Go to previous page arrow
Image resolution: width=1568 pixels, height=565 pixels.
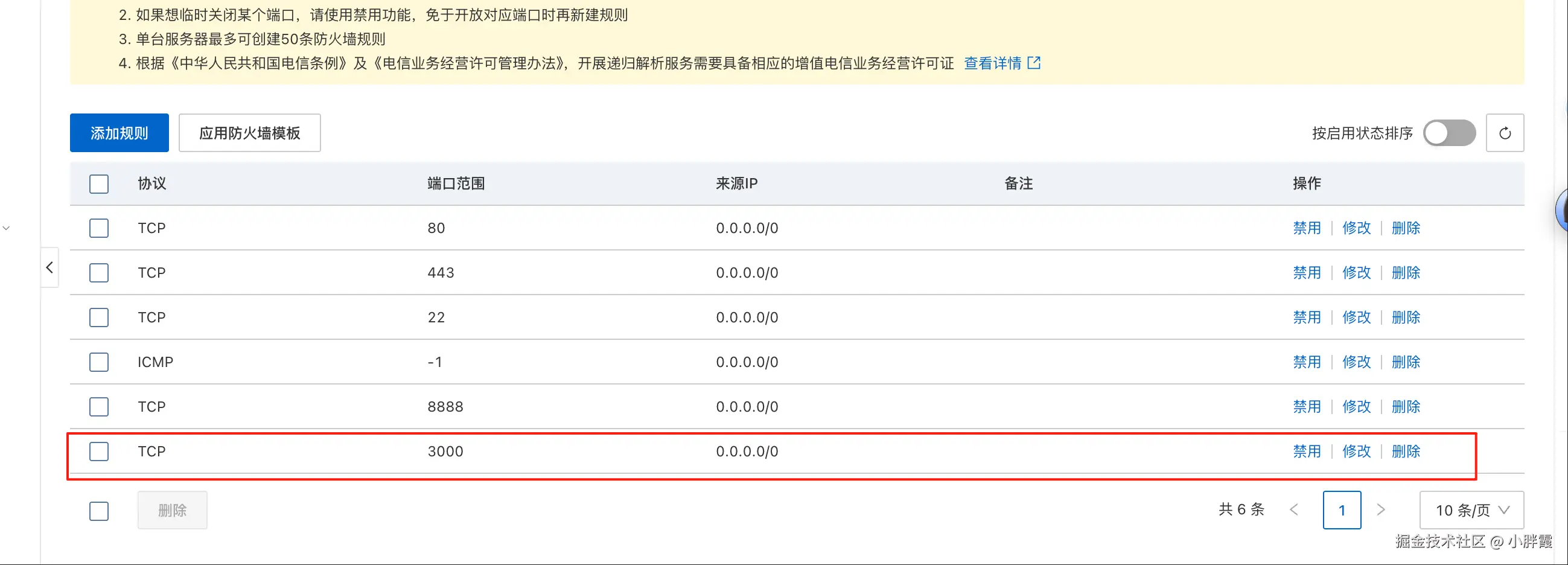pos(1294,509)
